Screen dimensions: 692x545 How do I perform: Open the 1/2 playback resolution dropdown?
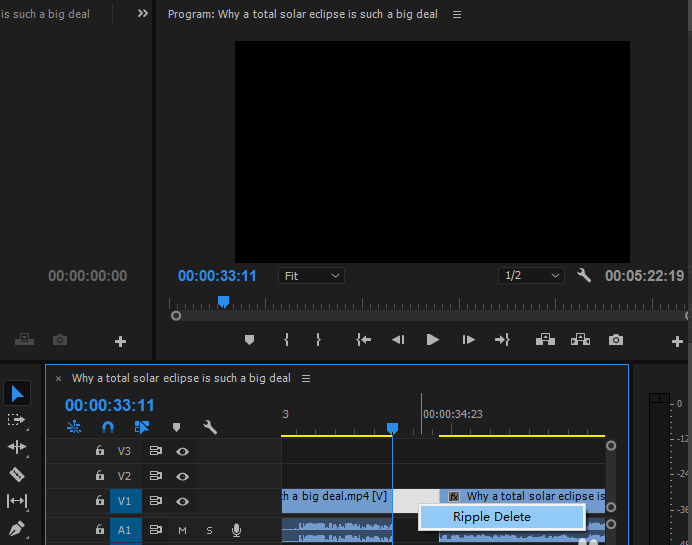click(531, 276)
